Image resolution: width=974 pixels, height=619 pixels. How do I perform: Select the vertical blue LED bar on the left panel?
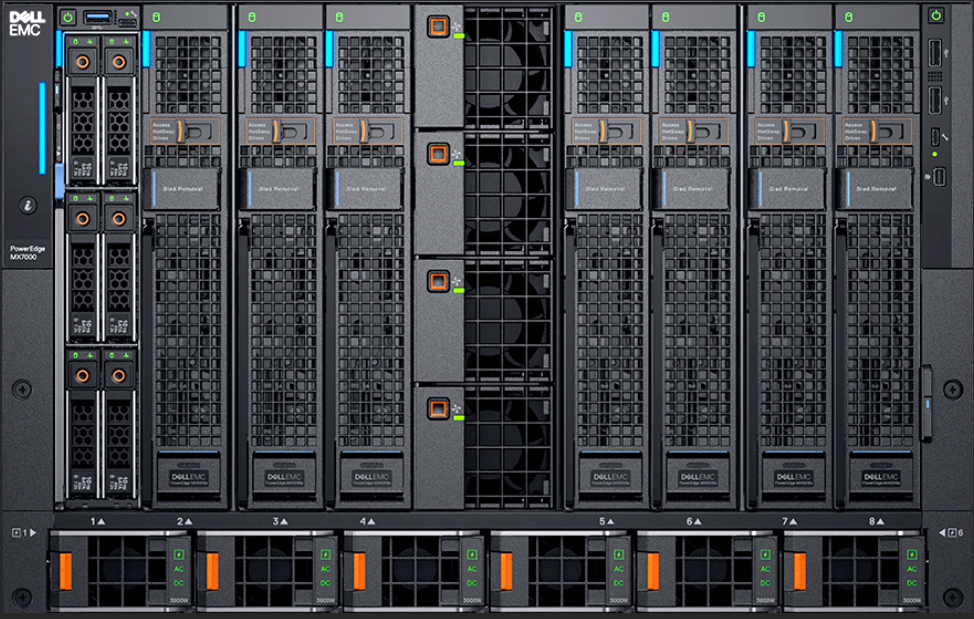tap(42, 128)
